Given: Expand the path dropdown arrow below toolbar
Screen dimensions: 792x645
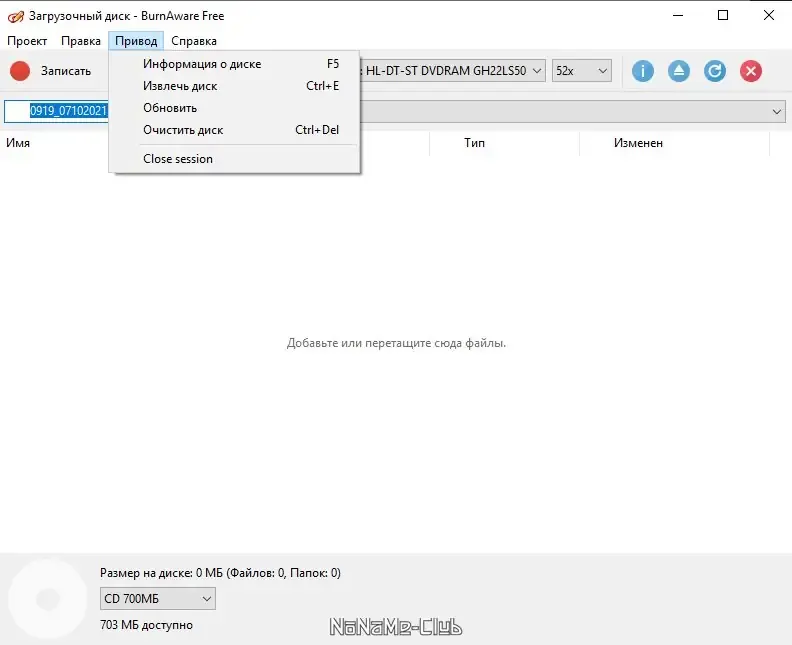Looking at the screenshot, I should 776,111.
